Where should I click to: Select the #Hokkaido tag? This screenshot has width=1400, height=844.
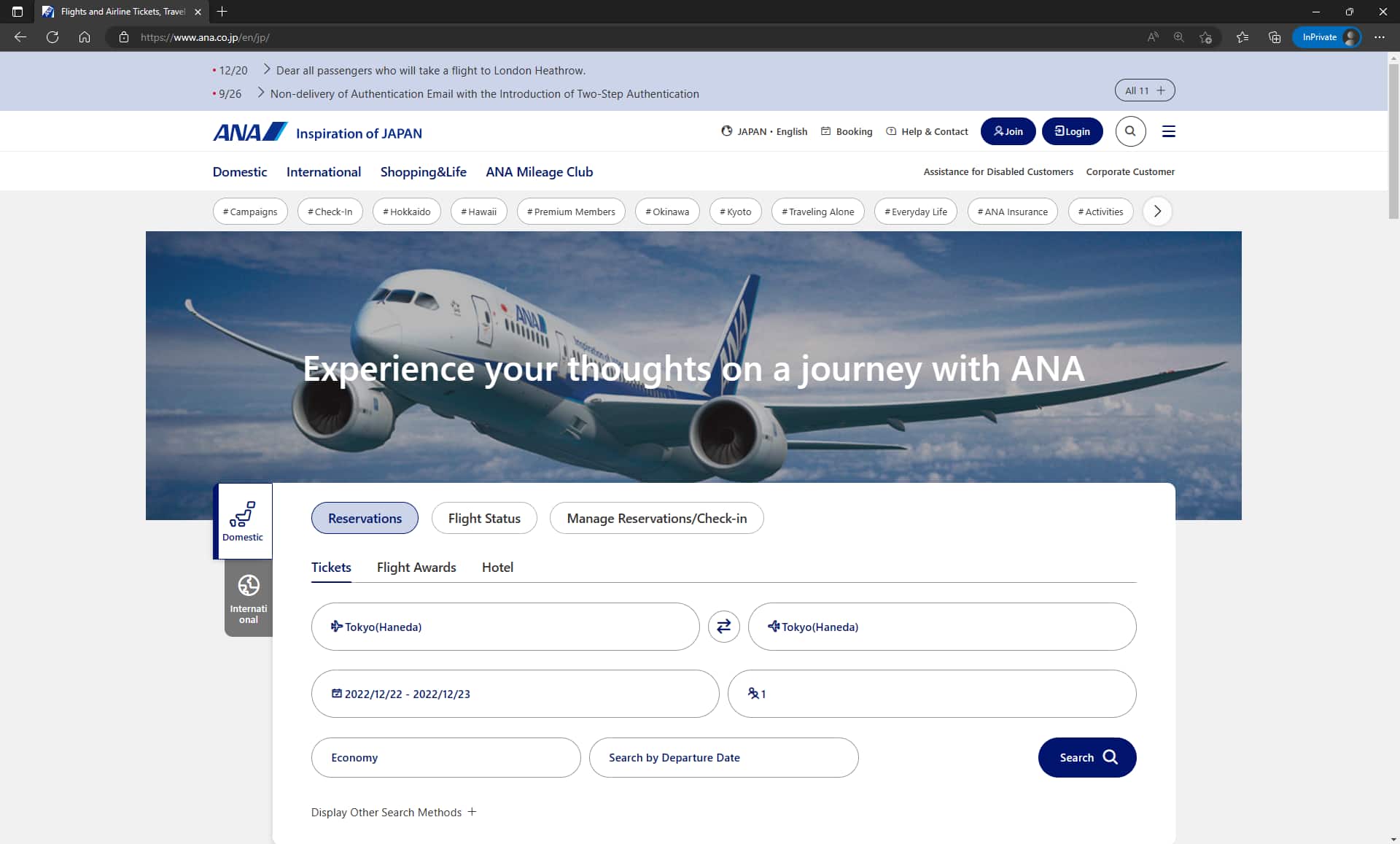click(x=407, y=212)
